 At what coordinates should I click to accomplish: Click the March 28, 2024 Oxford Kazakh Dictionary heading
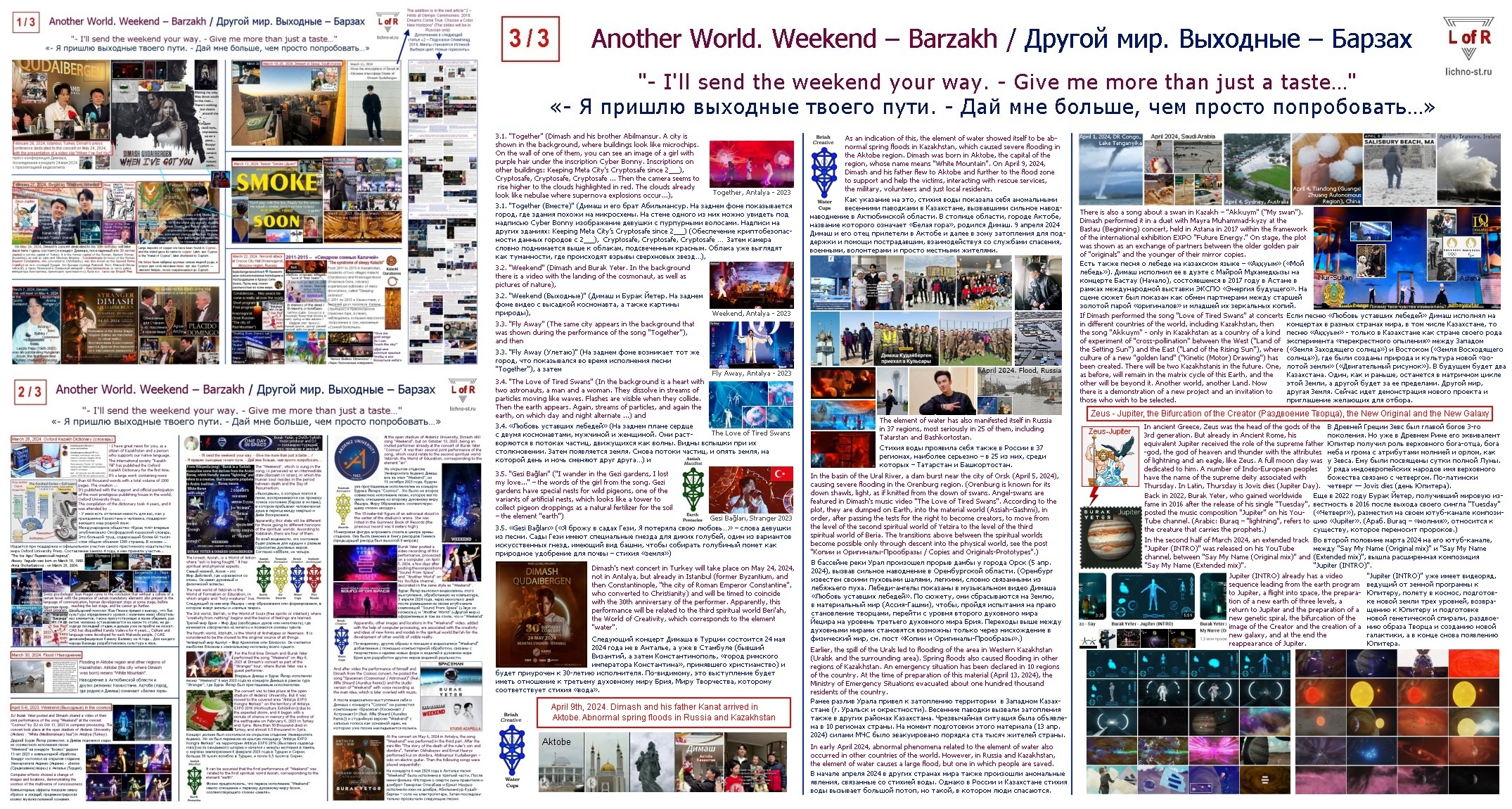62,439
